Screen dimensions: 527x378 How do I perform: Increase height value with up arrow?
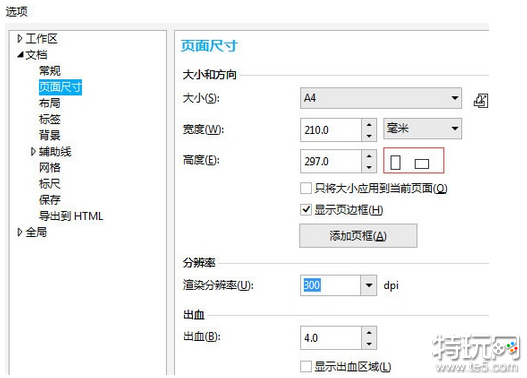[369, 156]
